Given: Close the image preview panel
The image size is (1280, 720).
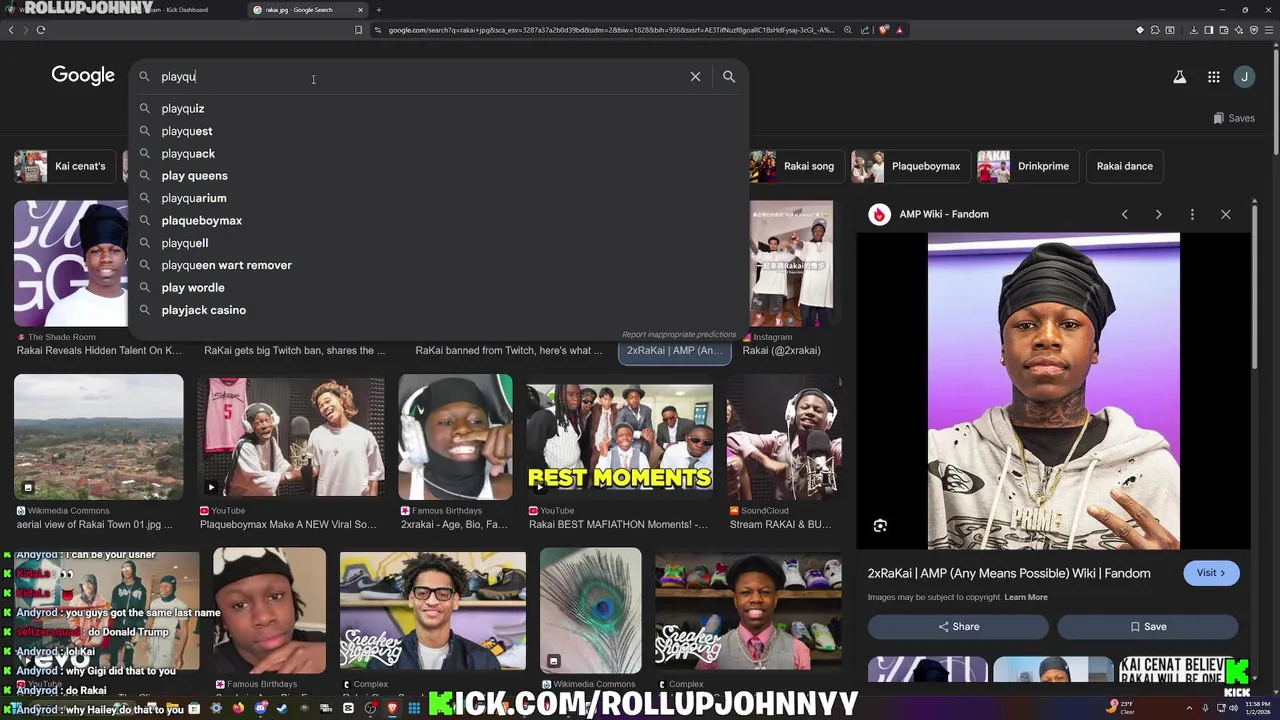Looking at the screenshot, I should coord(1225,214).
